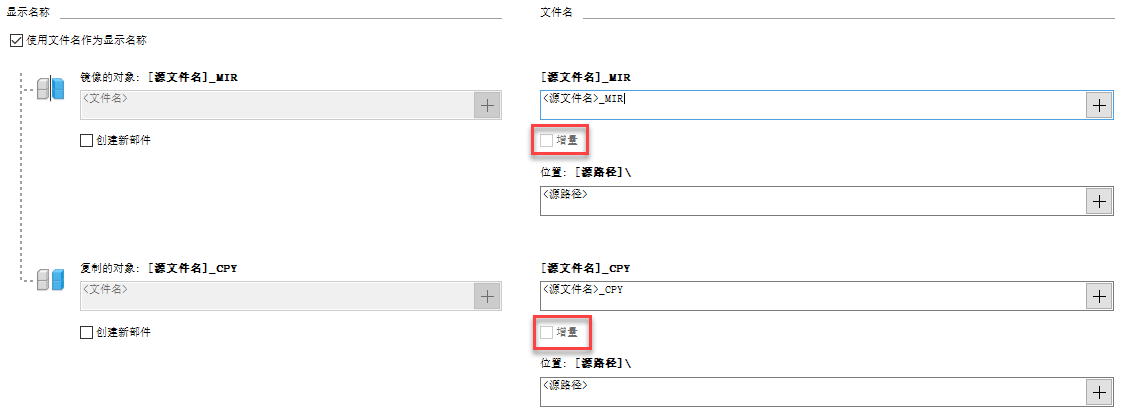1126x414 pixels.
Task: Uncheck 使用文件名作为显示名称 checkbox
Action: click(x=15, y=41)
